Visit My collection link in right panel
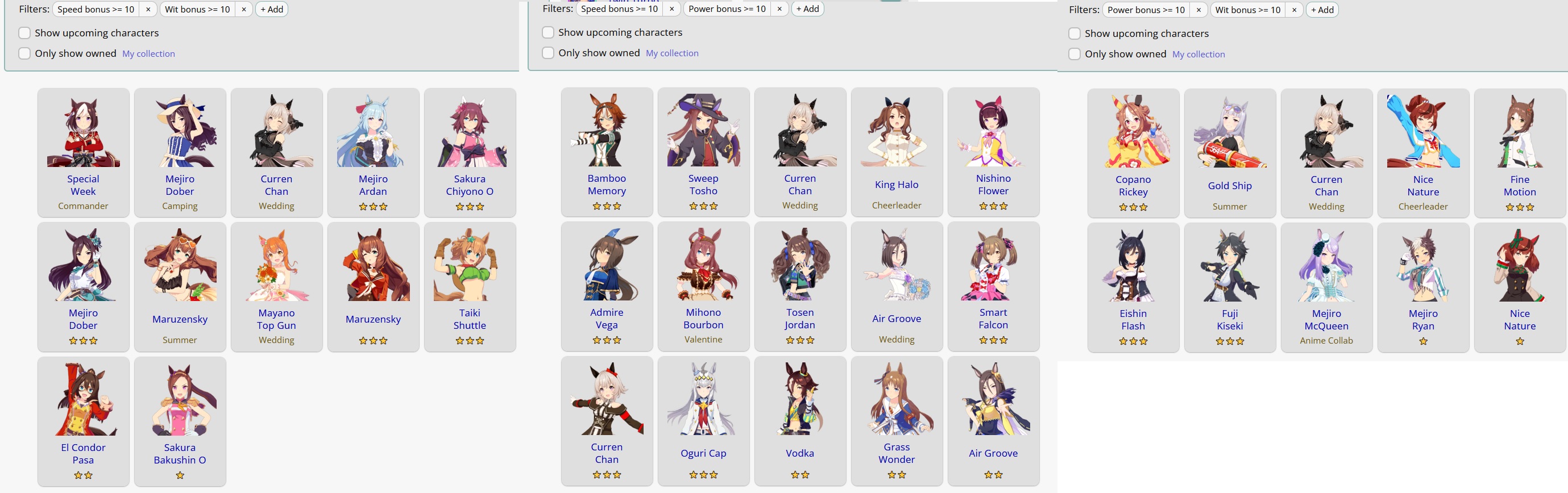The image size is (1568, 493). [x=1198, y=54]
